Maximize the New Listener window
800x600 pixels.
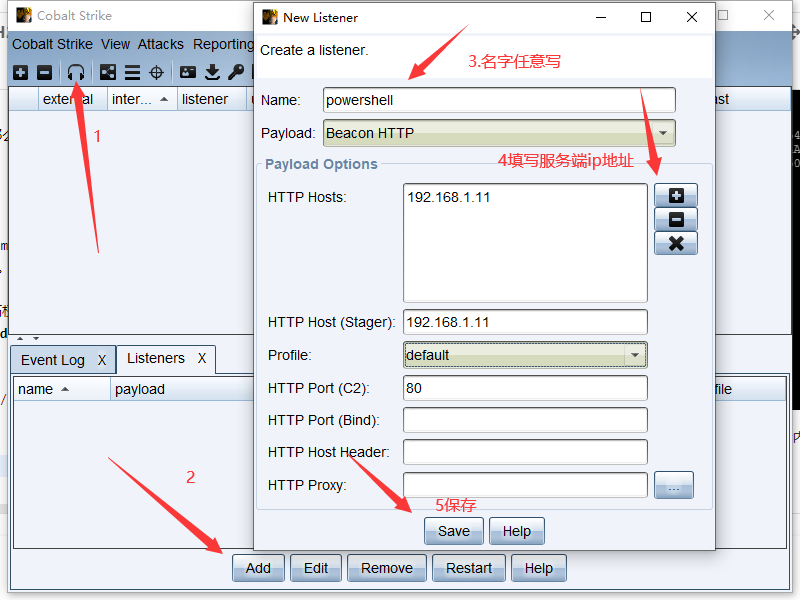point(646,17)
